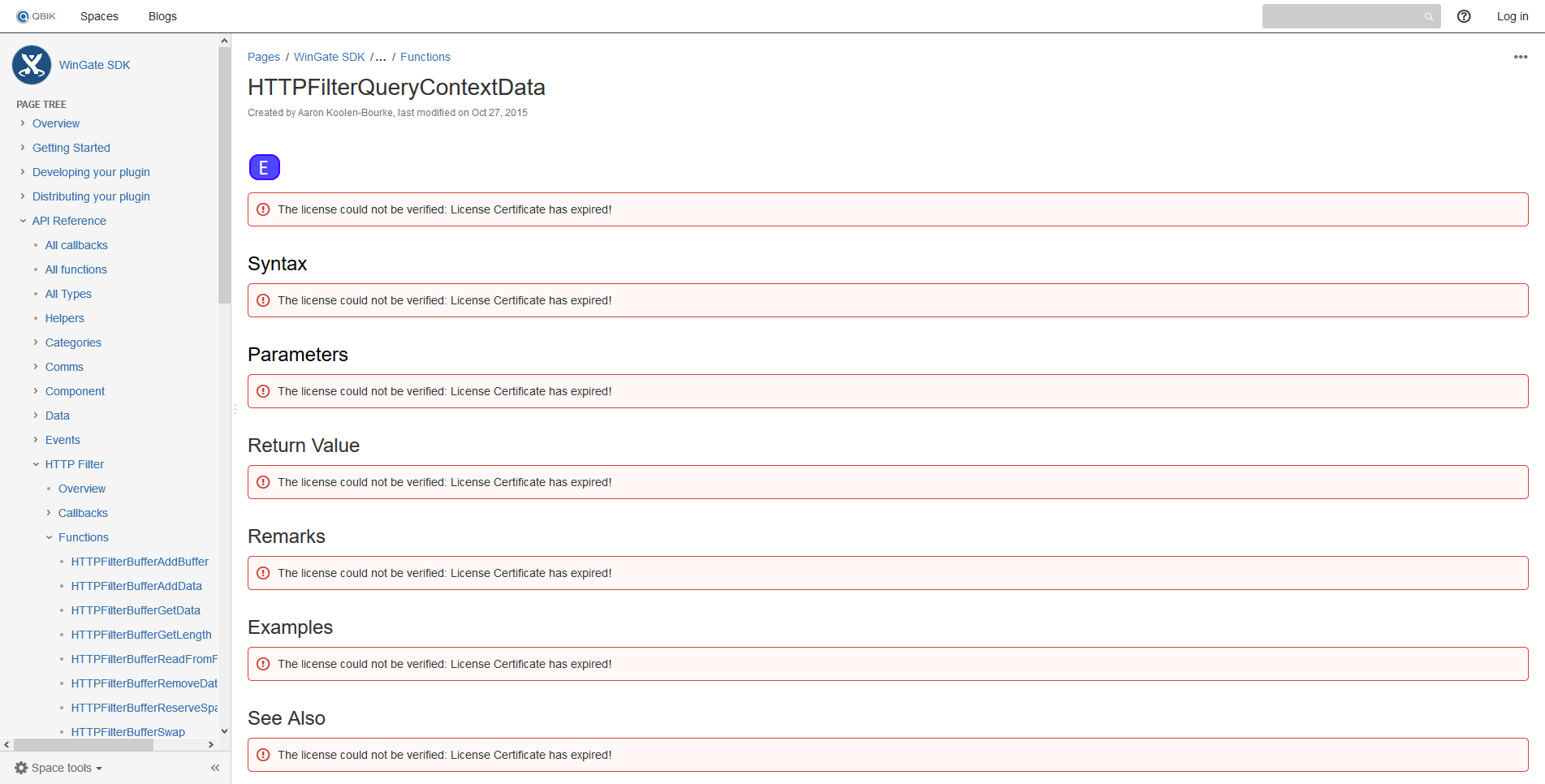Expand Distributing your plugin node
The height and width of the screenshot is (784, 1545).
point(23,196)
